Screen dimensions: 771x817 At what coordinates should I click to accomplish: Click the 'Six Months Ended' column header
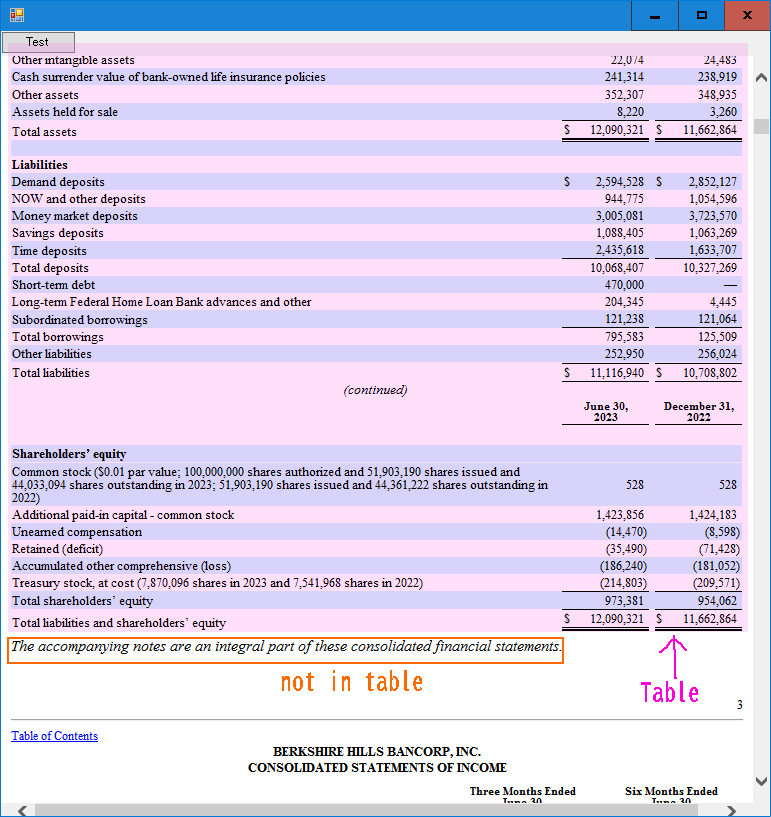(x=671, y=791)
